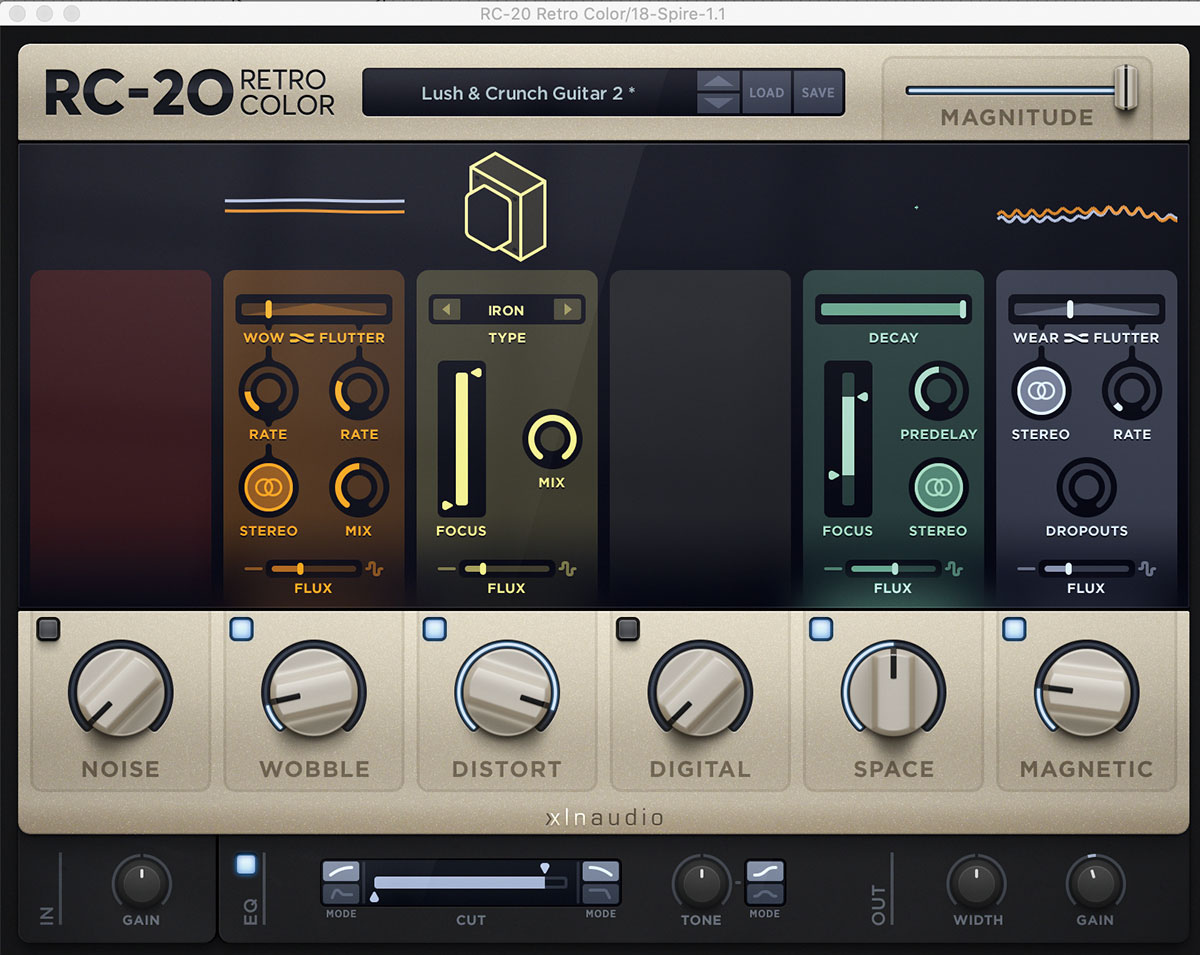Image resolution: width=1200 pixels, height=955 pixels.
Task: Click the IRON type label
Action: 506,310
